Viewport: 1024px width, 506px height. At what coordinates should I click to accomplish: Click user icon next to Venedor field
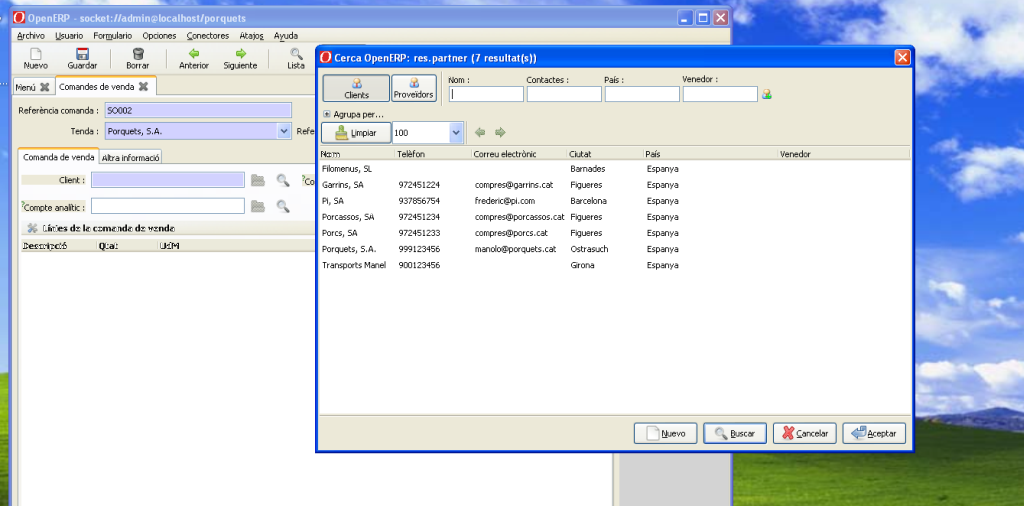click(x=767, y=94)
